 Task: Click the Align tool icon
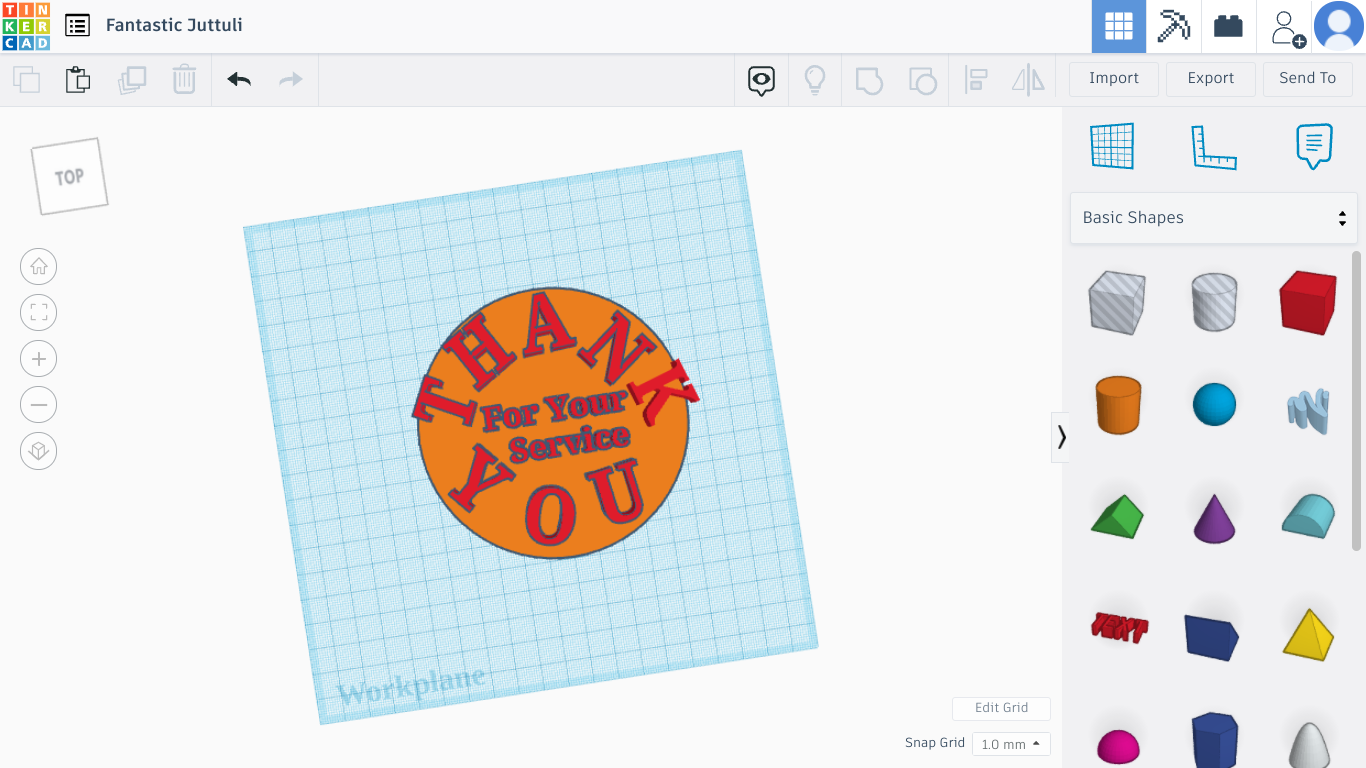pyautogui.click(x=976, y=80)
